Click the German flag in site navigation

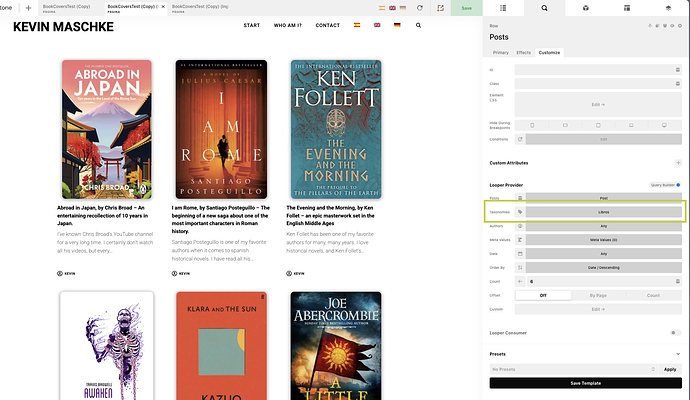(397, 25)
